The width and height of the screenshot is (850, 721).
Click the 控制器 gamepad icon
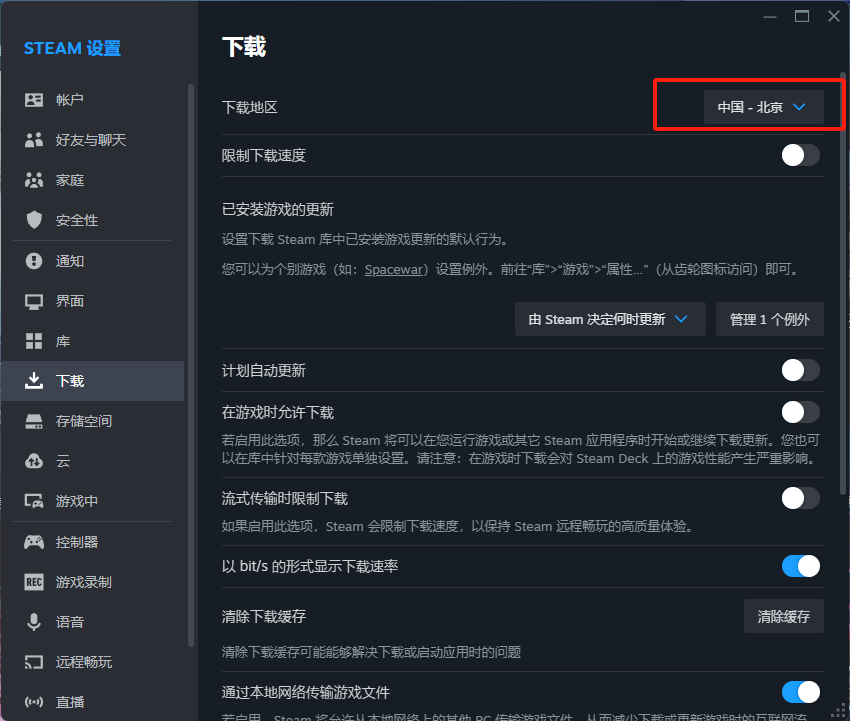[34, 542]
